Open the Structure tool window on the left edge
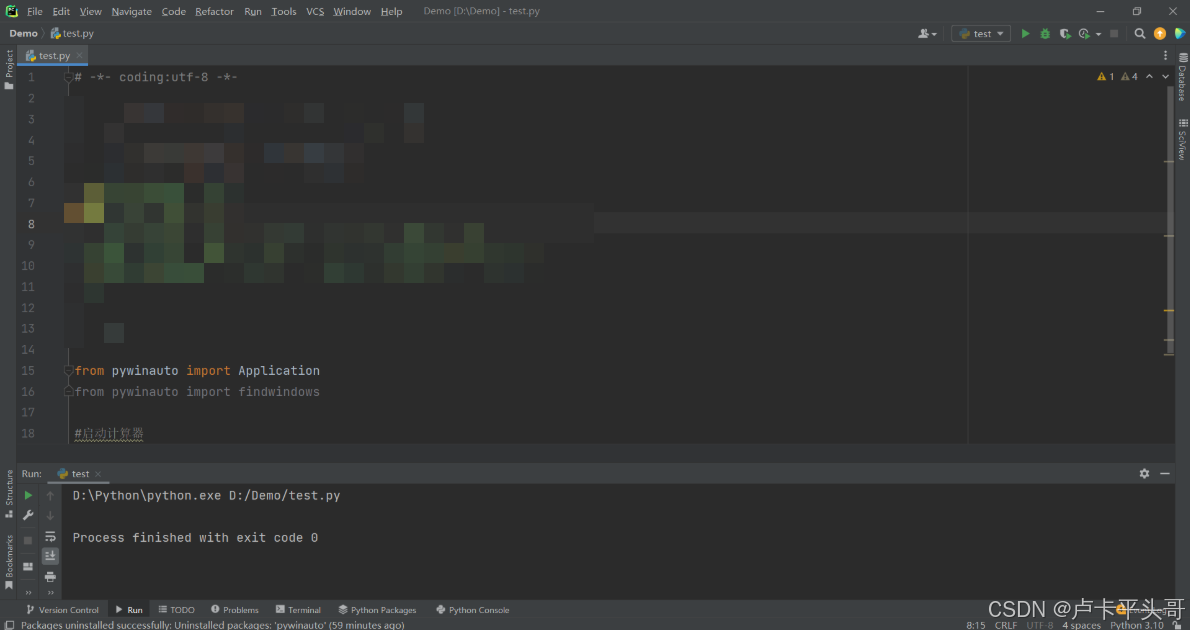 (x=9, y=493)
